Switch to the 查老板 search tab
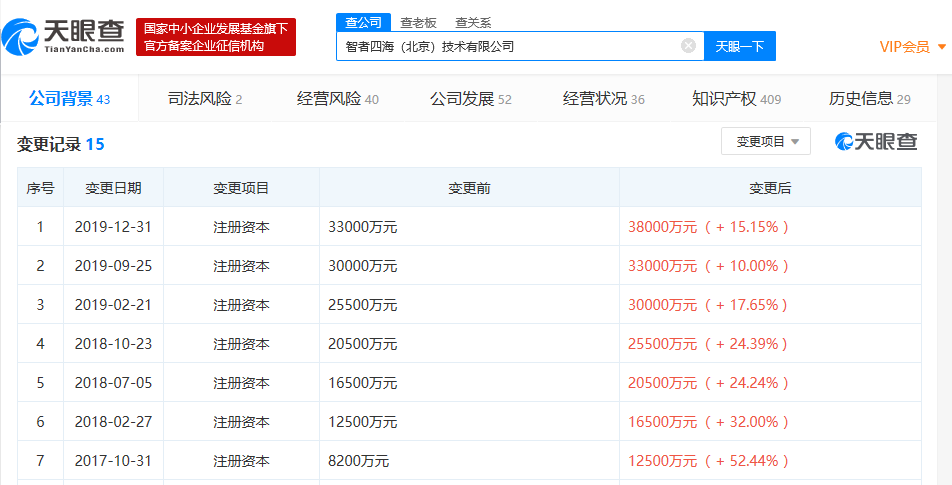This screenshot has height=485, width=952. [418, 22]
